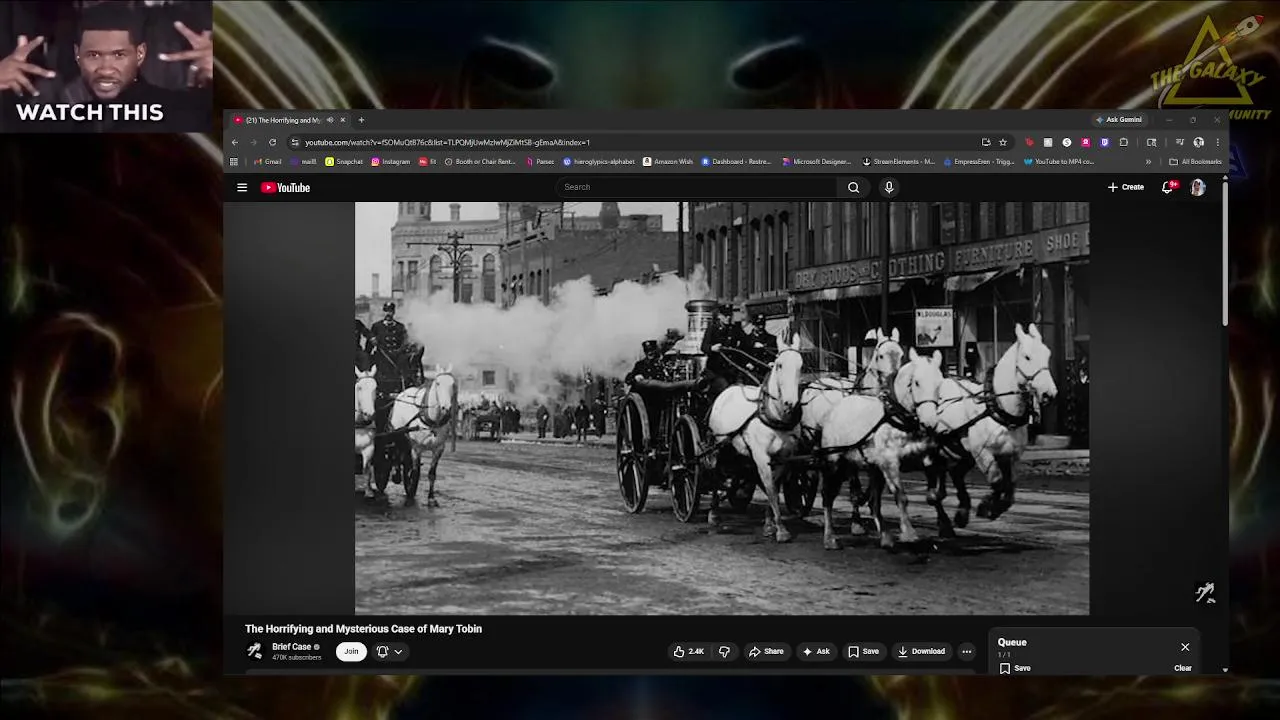Open the All Bookmarks folder
The height and width of the screenshot is (720, 1280).
(1195, 161)
